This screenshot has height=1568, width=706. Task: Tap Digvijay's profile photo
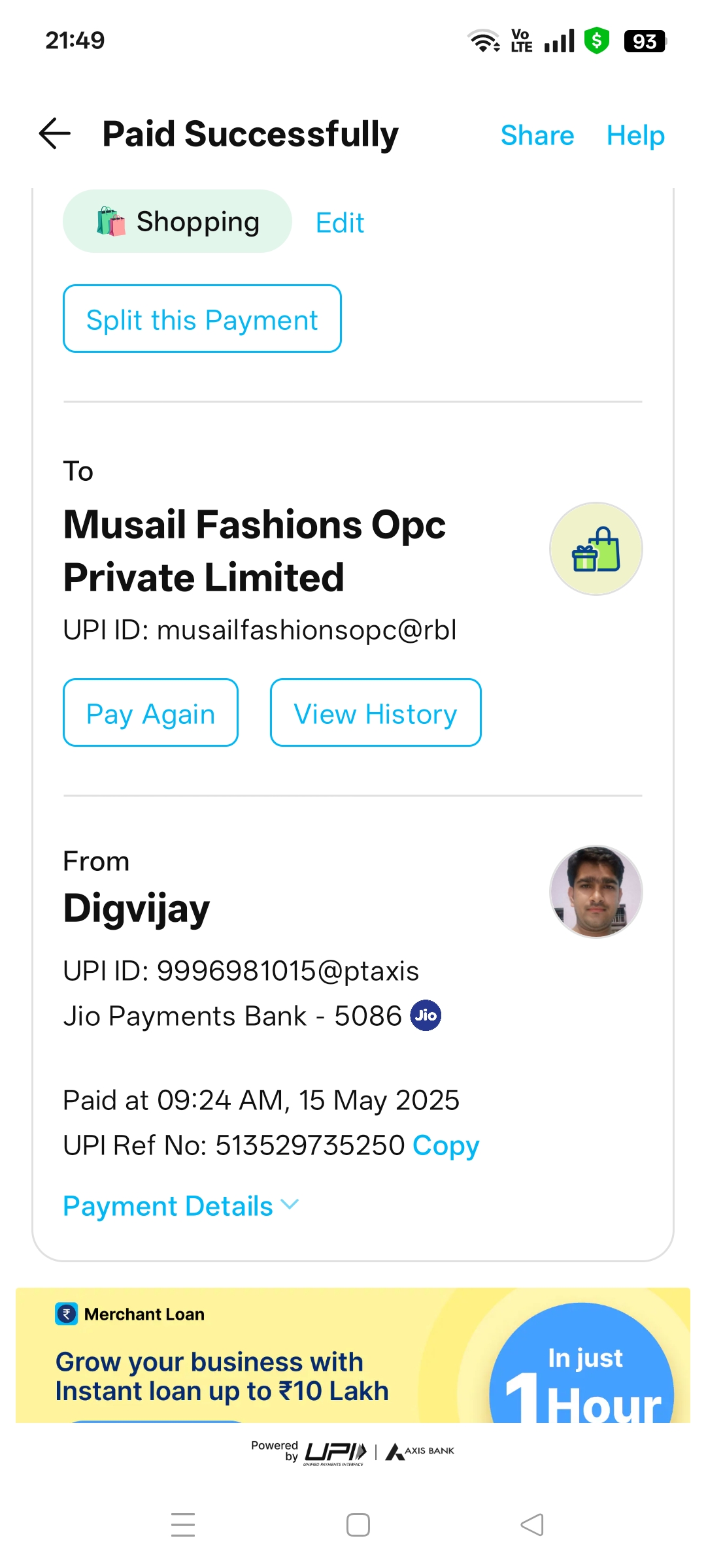coord(596,892)
